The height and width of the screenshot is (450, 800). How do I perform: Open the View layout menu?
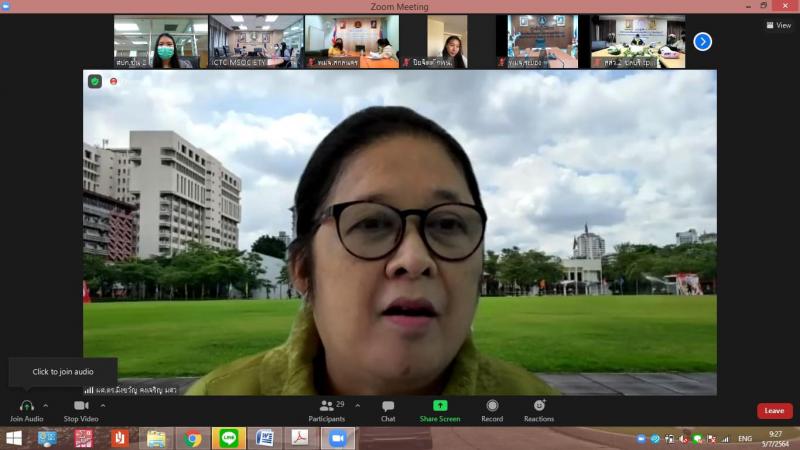[x=779, y=25]
